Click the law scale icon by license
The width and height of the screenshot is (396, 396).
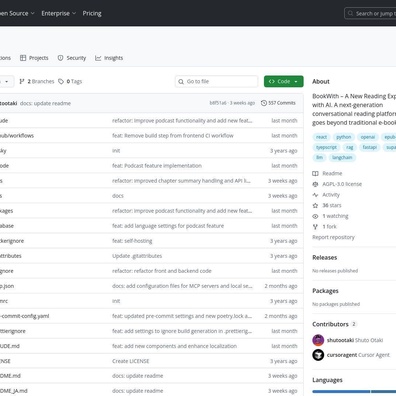315,184
